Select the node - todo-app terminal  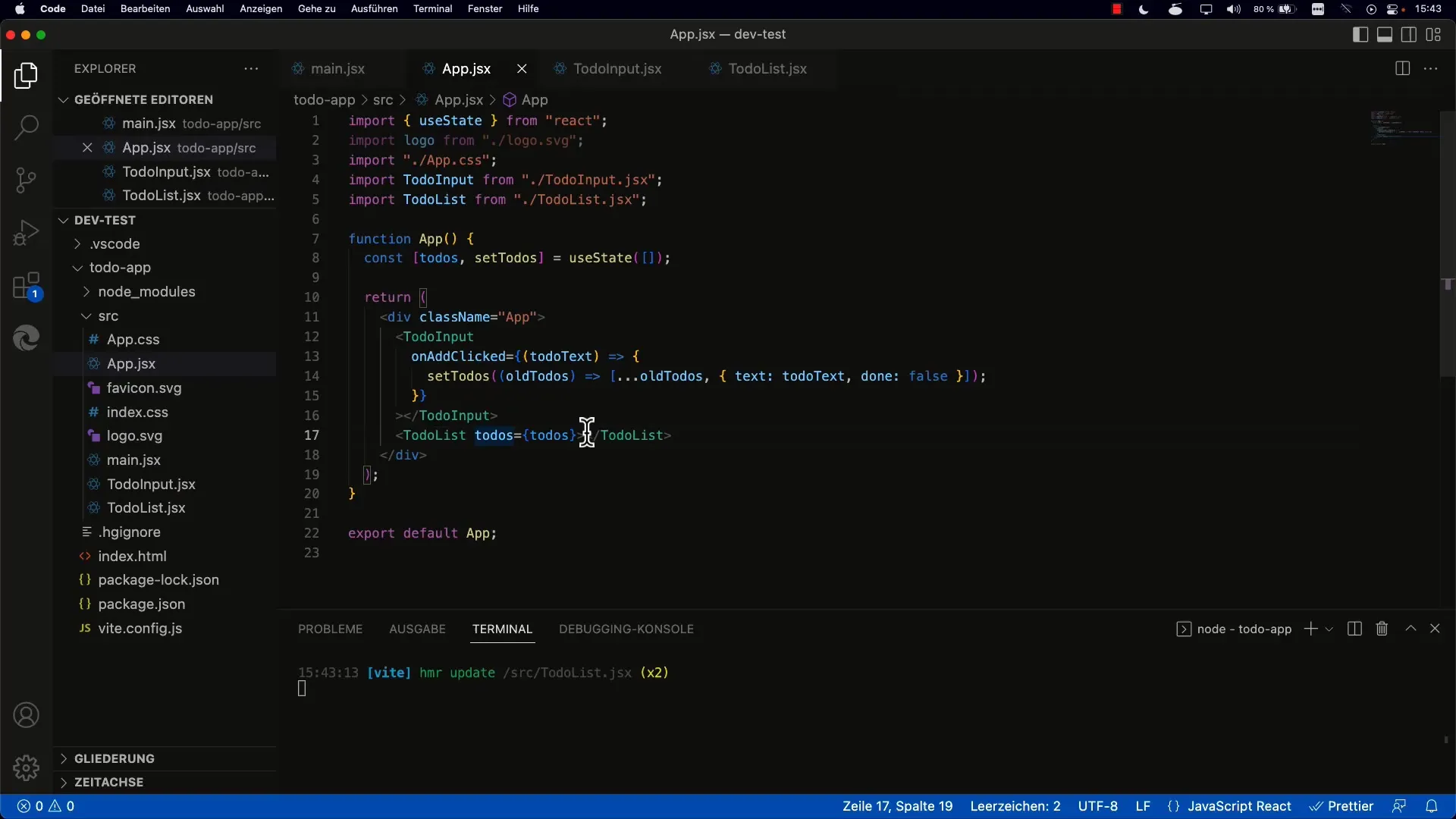[1234, 629]
